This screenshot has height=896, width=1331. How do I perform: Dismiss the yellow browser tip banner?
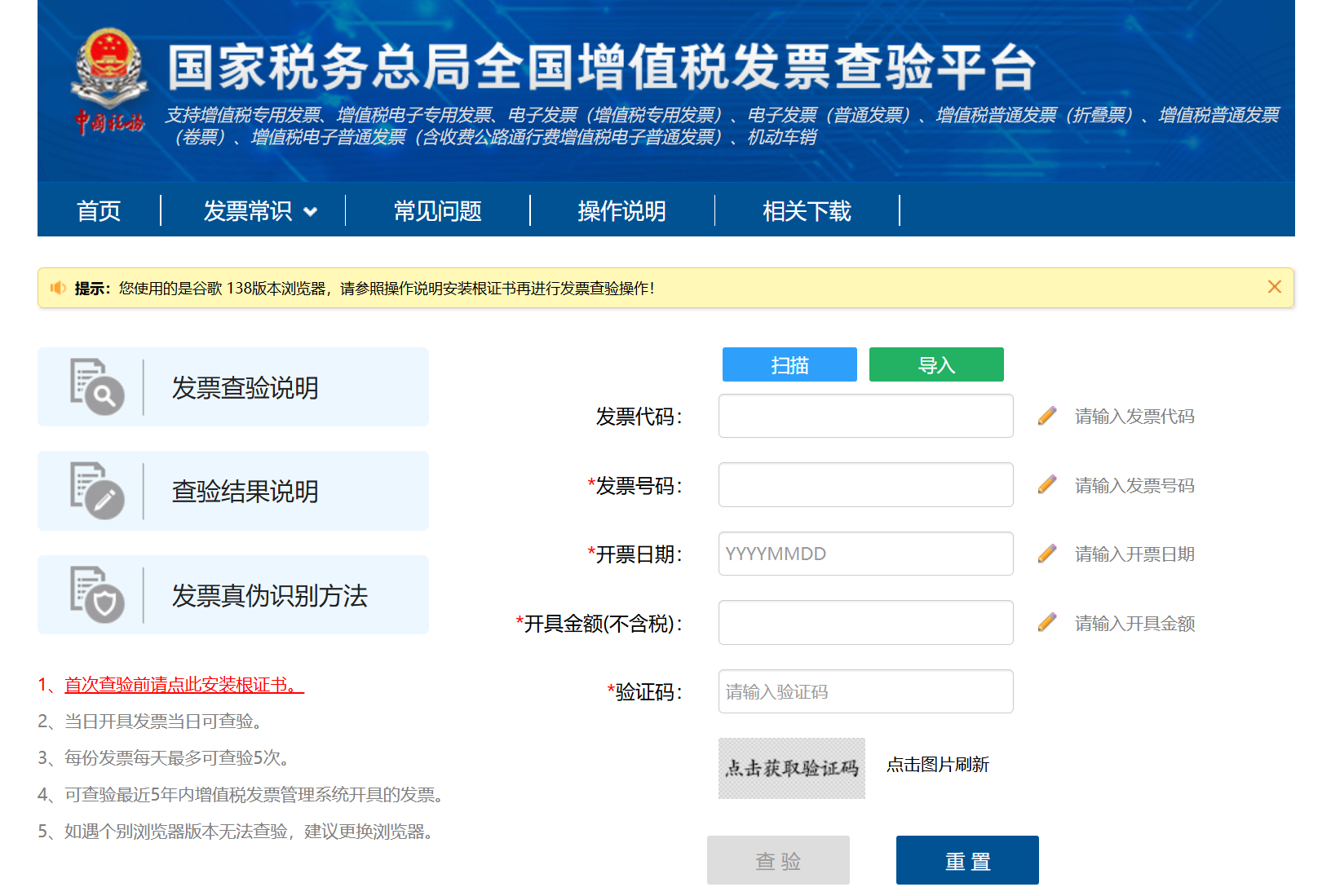pos(1274,287)
